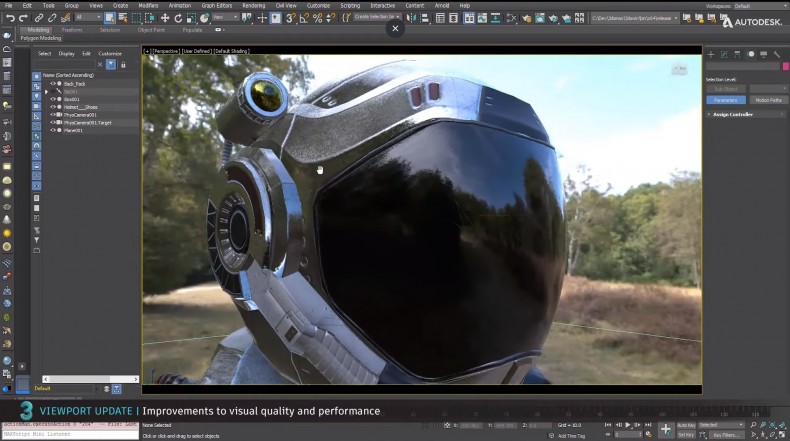
Task: Select the Rotate transform tool
Action: tap(179, 18)
